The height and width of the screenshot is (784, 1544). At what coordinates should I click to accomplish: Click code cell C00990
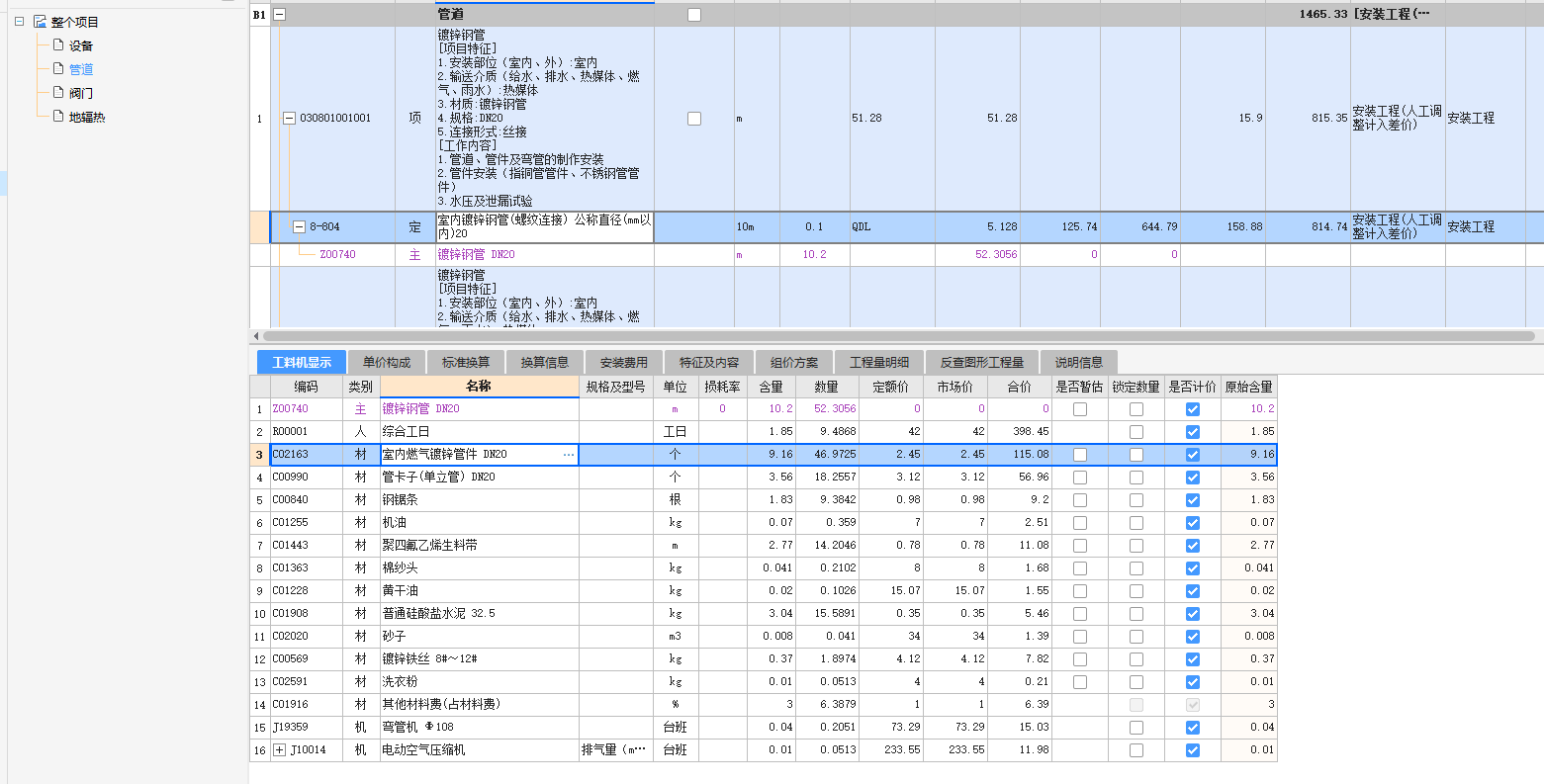[x=307, y=478]
